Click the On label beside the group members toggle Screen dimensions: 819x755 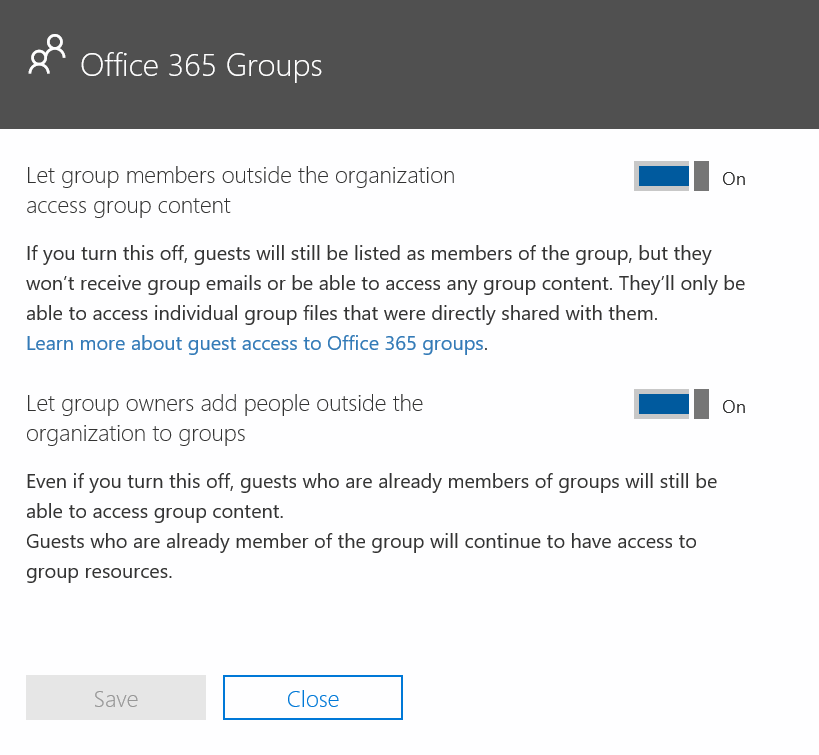[733, 179]
